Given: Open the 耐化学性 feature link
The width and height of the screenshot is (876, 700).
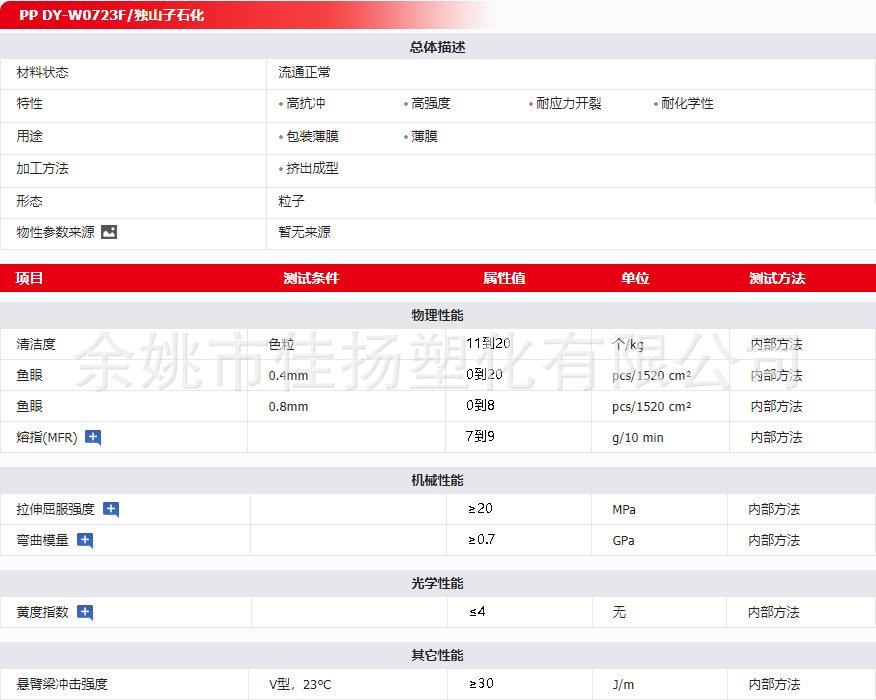Looking at the screenshot, I should (687, 104).
